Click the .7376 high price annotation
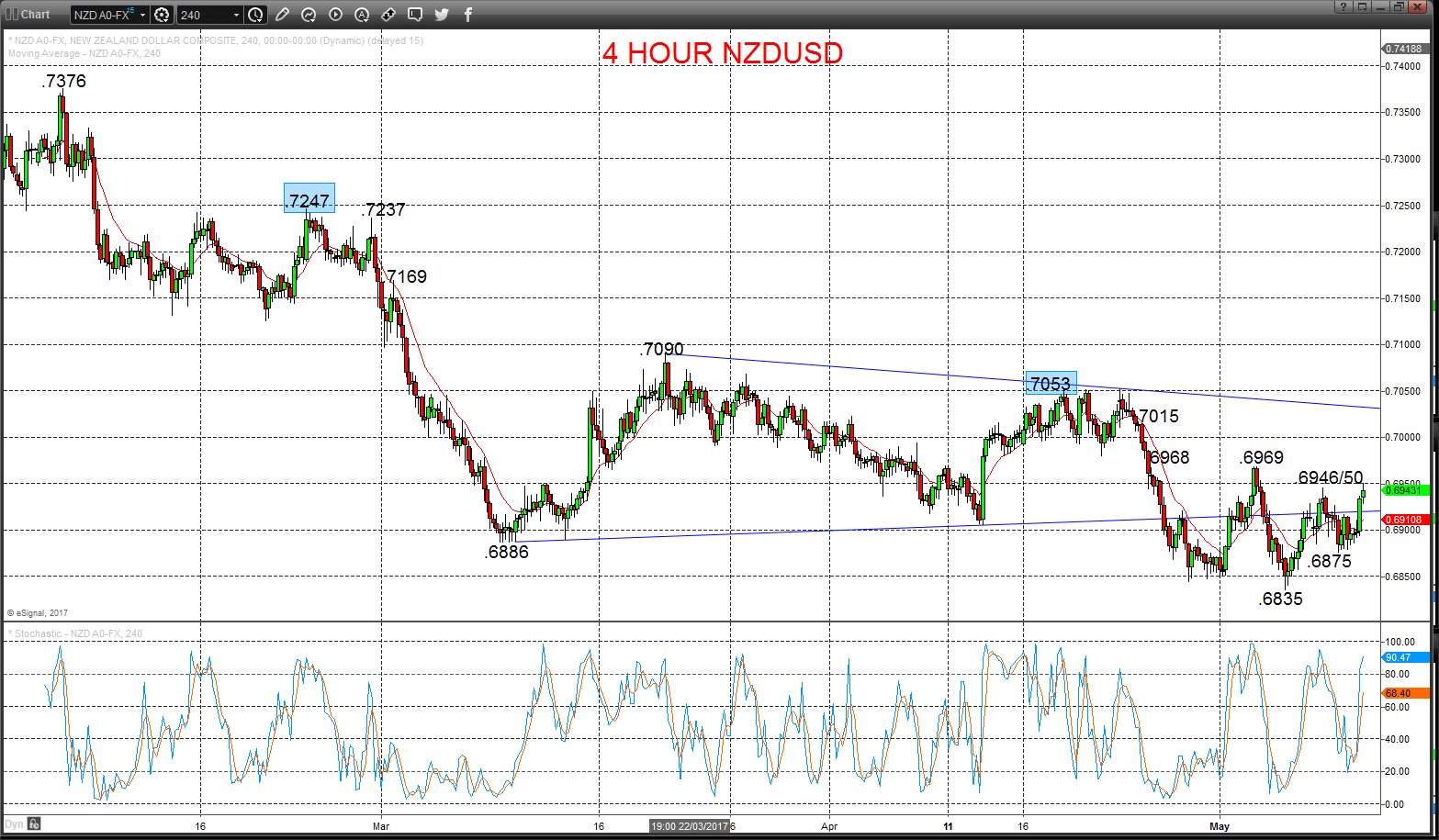Image resolution: width=1439 pixels, height=840 pixels. coord(64,81)
